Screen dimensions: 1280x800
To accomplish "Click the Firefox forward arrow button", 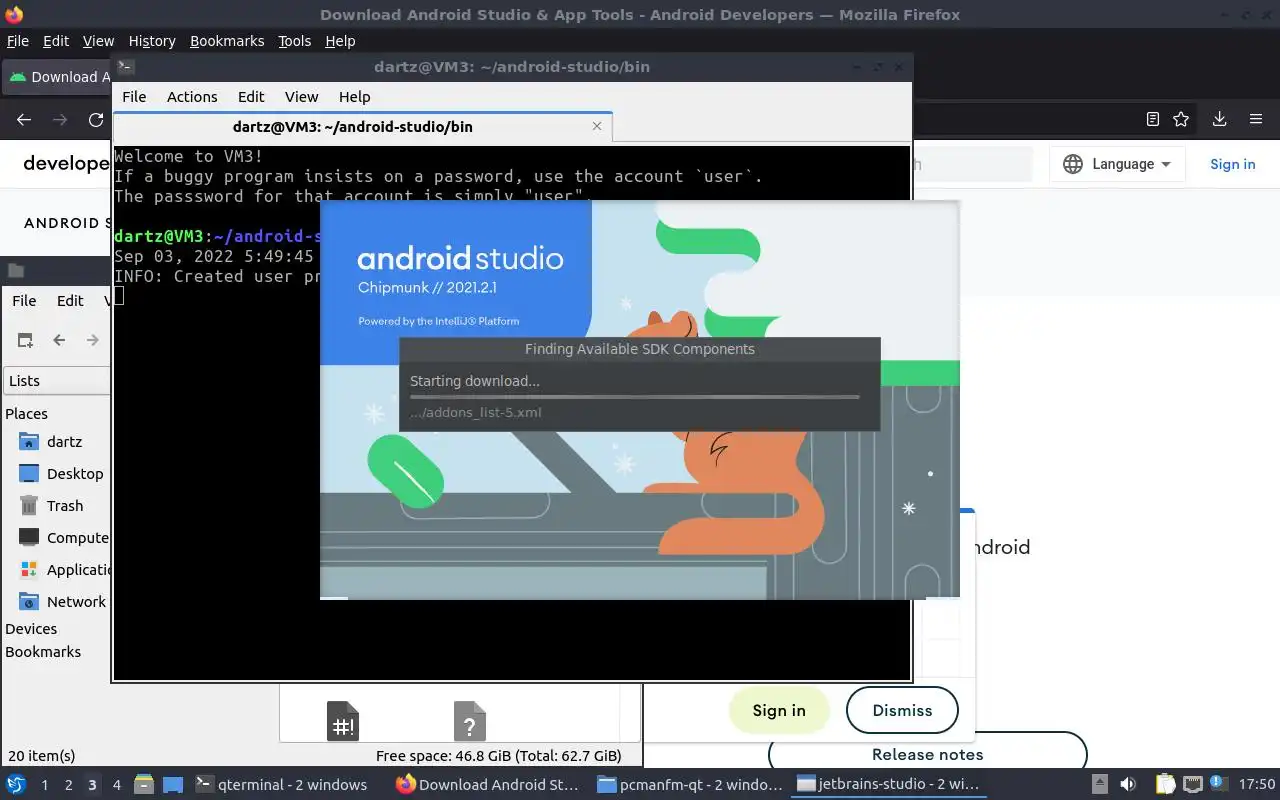I will pyautogui.click(x=60, y=119).
